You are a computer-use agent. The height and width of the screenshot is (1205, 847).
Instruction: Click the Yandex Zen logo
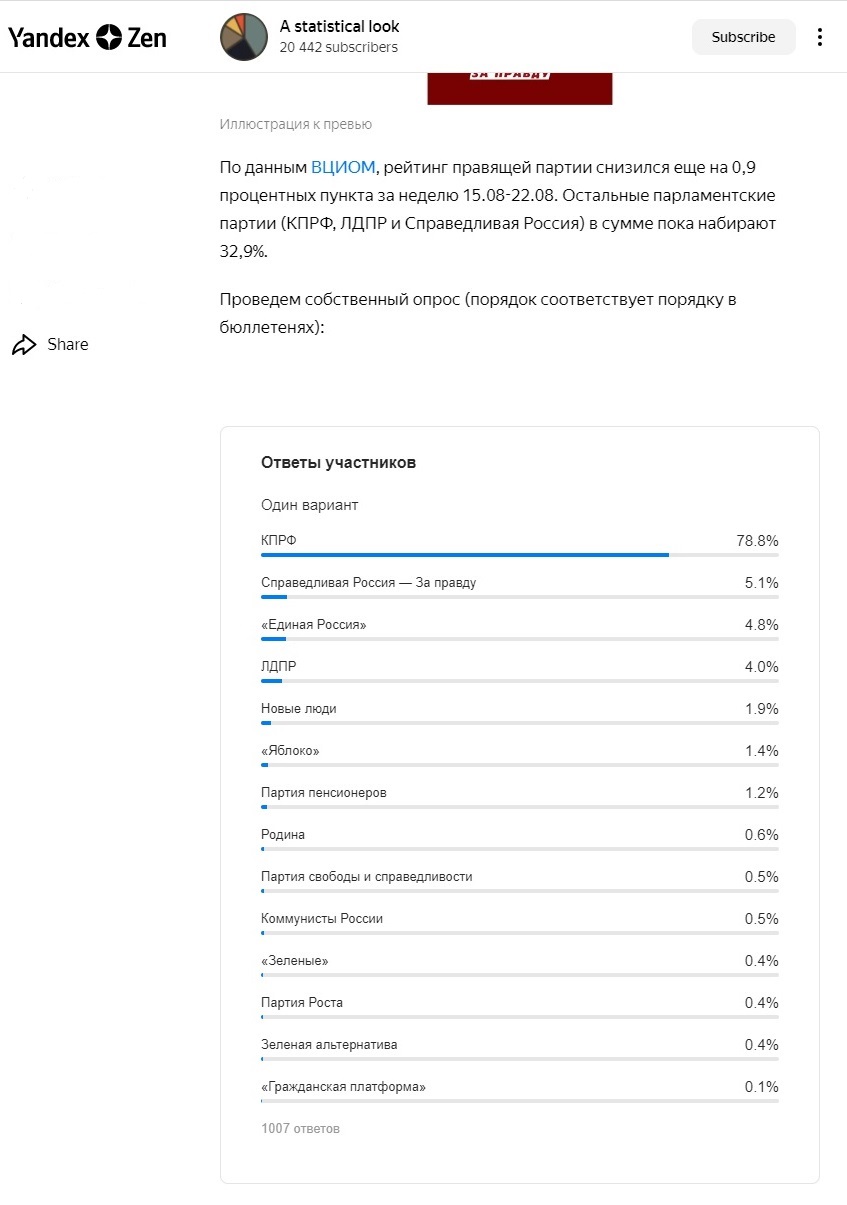(x=88, y=38)
